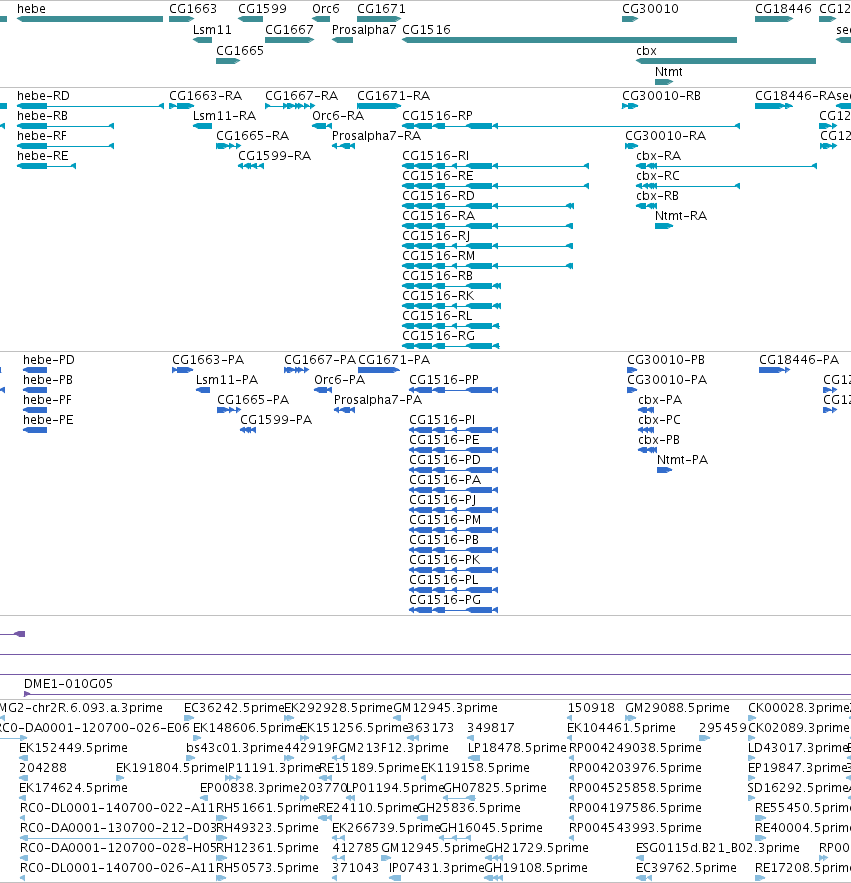Screen dimensions: 851x883
Task: Select the Ntmt gene label
Action: (669, 72)
